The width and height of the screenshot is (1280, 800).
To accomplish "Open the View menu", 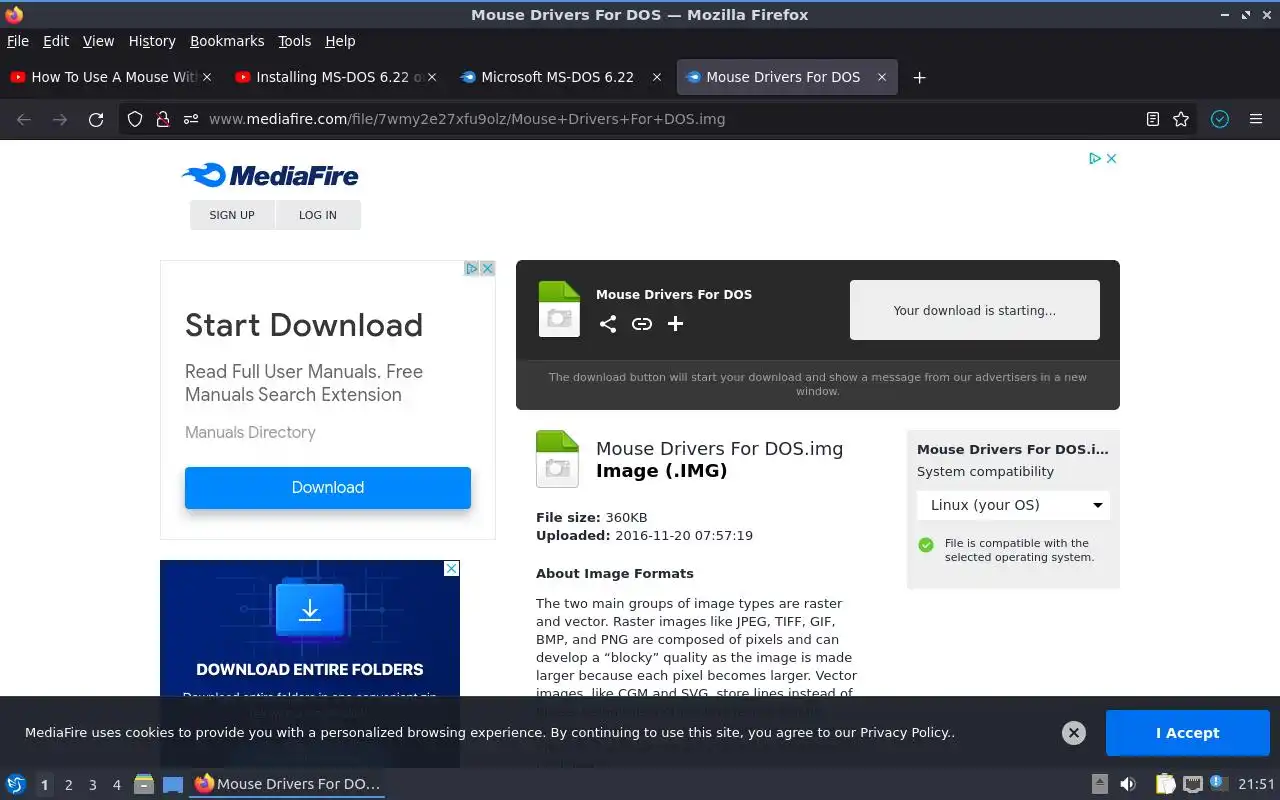I will point(98,41).
